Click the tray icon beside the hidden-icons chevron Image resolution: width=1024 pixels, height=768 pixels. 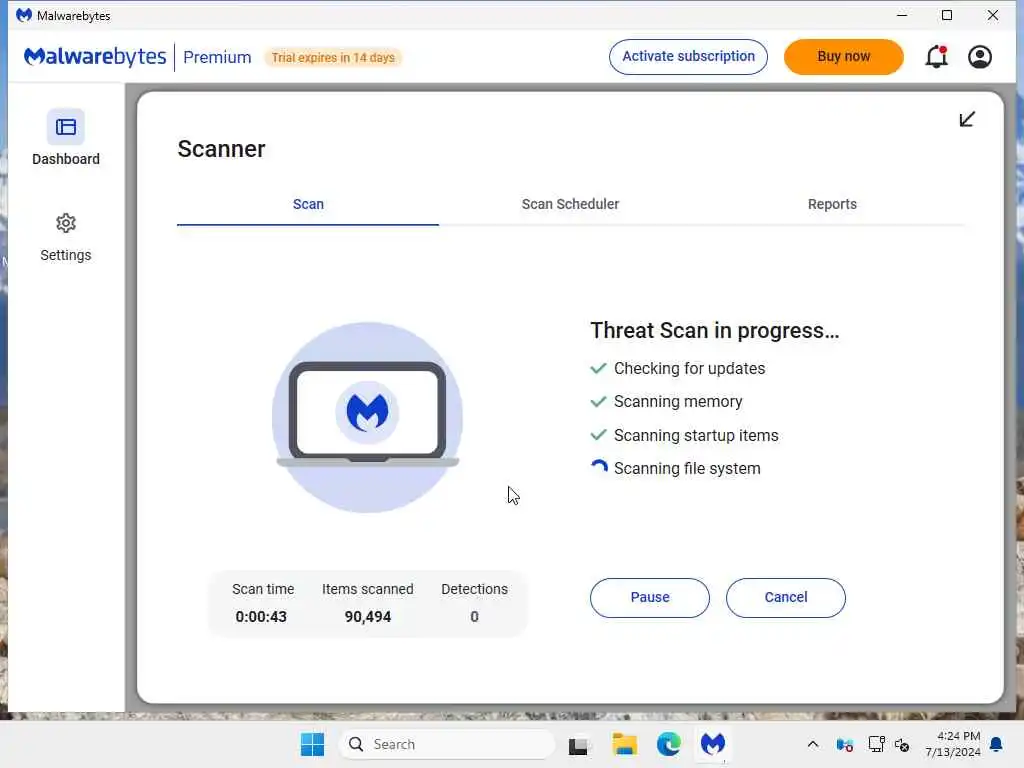click(844, 744)
